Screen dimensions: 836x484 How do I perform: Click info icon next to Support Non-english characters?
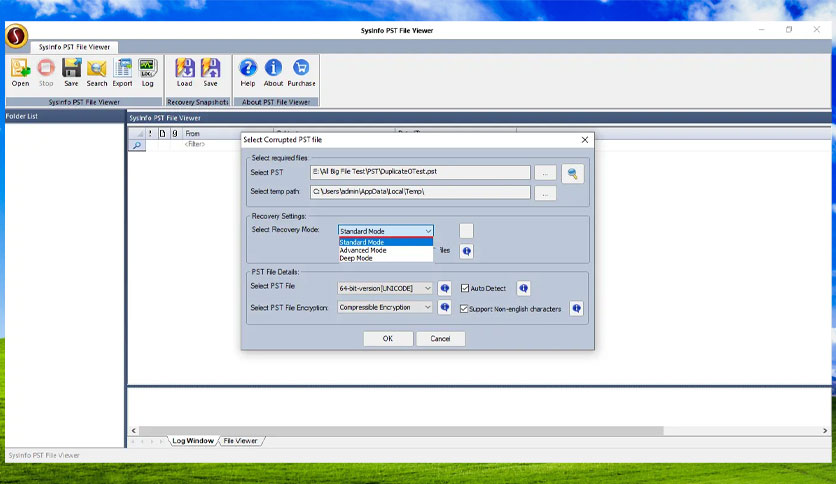(x=576, y=308)
